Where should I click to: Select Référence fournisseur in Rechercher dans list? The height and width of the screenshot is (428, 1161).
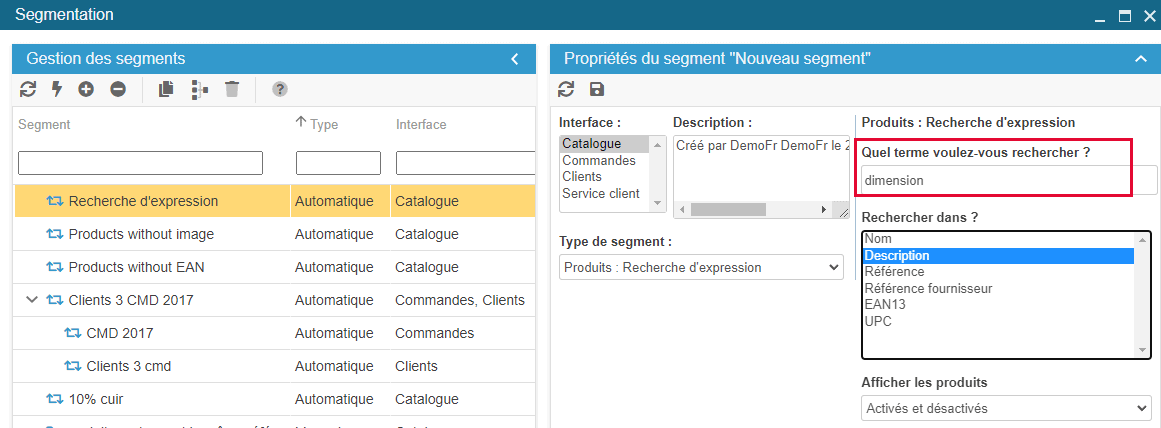[x=928, y=288]
